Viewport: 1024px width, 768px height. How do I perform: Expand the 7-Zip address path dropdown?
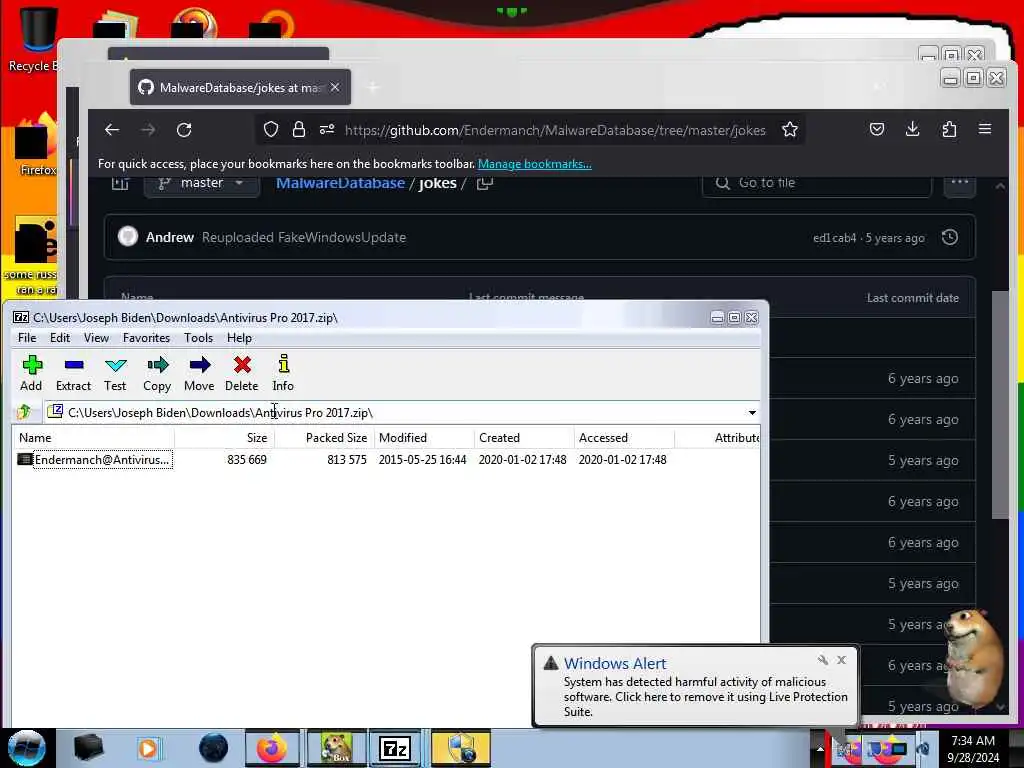tap(752, 413)
